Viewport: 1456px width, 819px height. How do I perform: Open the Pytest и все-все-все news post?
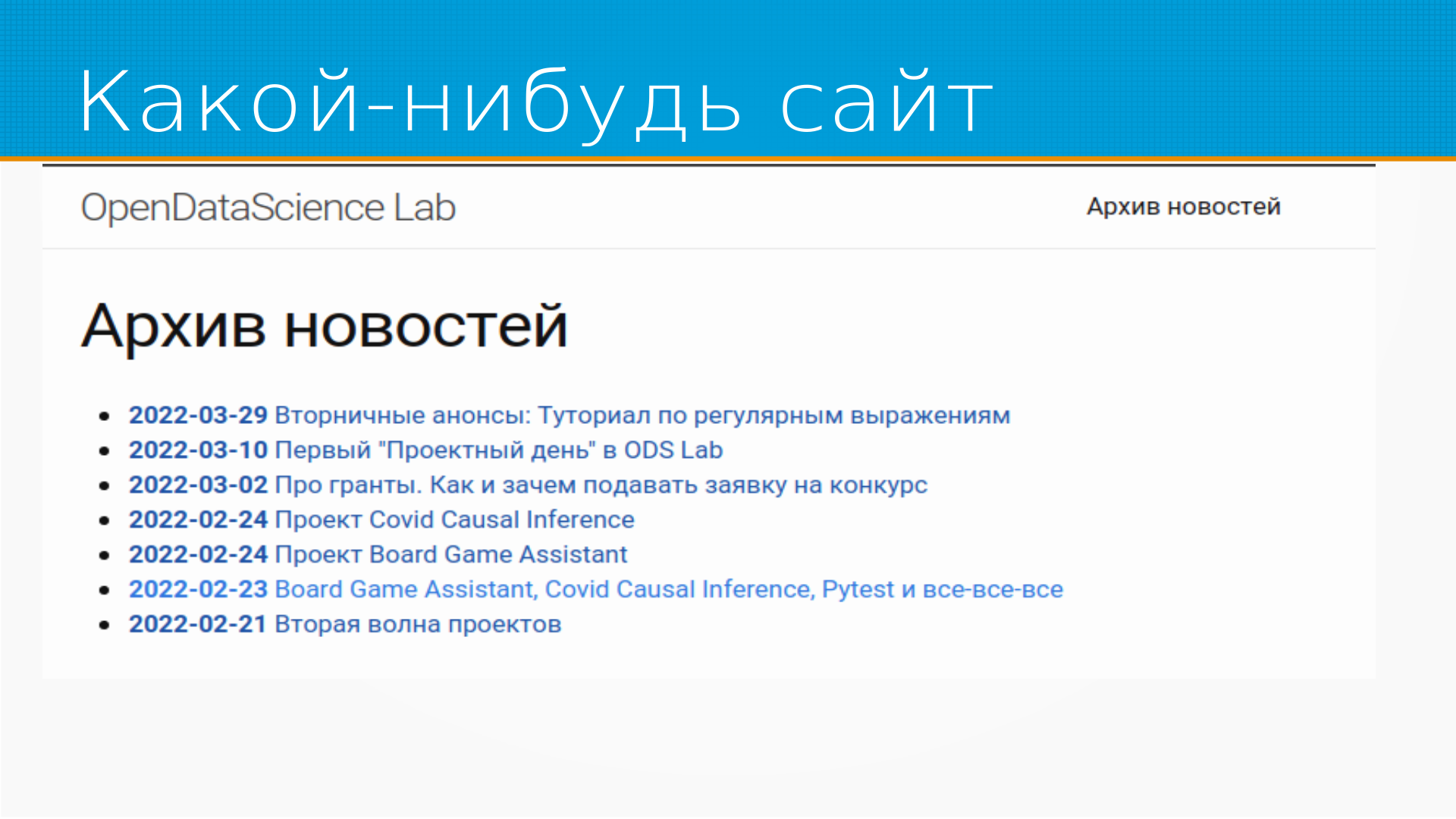tap(668, 590)
